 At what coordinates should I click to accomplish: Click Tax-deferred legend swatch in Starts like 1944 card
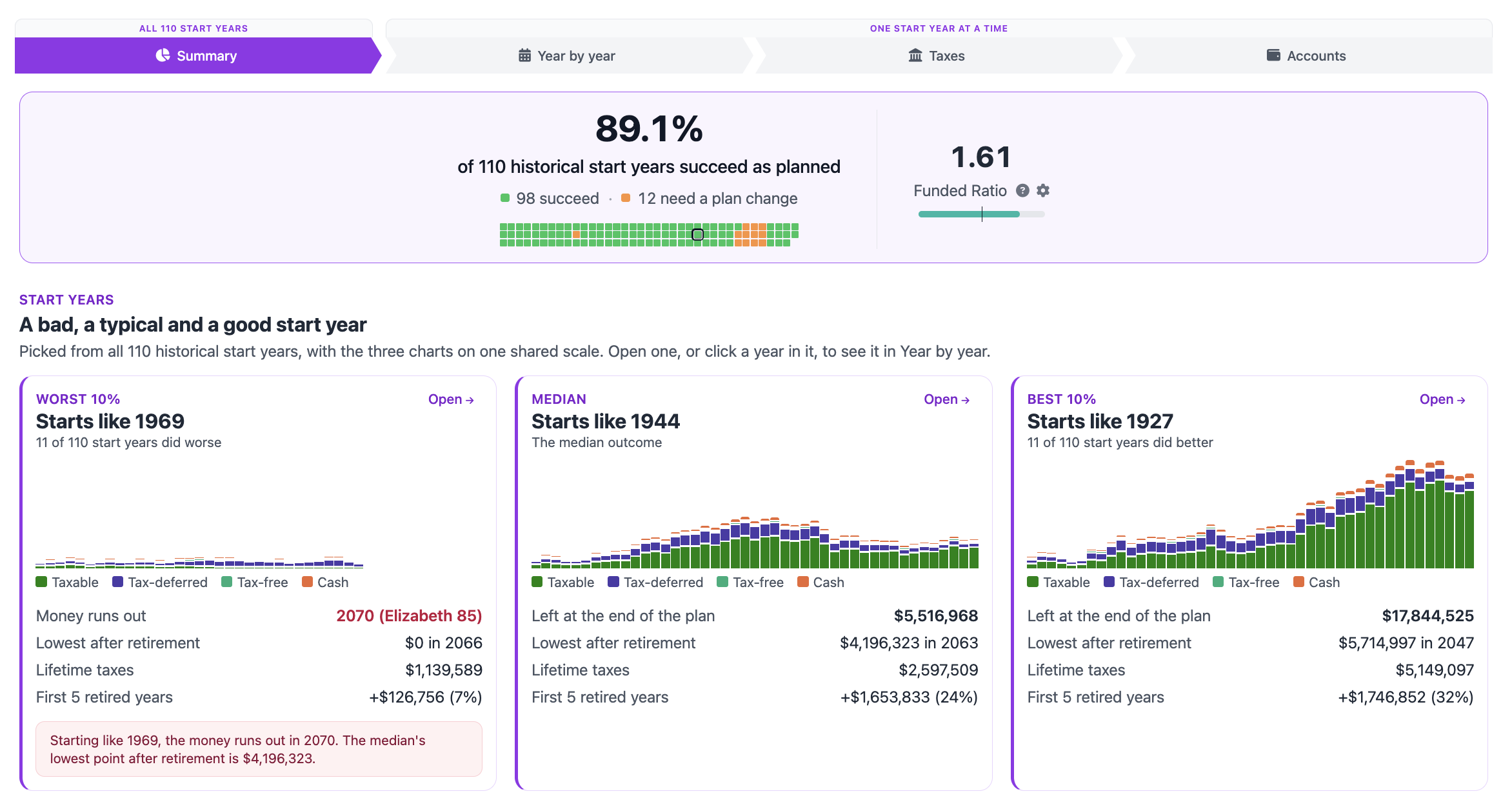tap(613, 582)
